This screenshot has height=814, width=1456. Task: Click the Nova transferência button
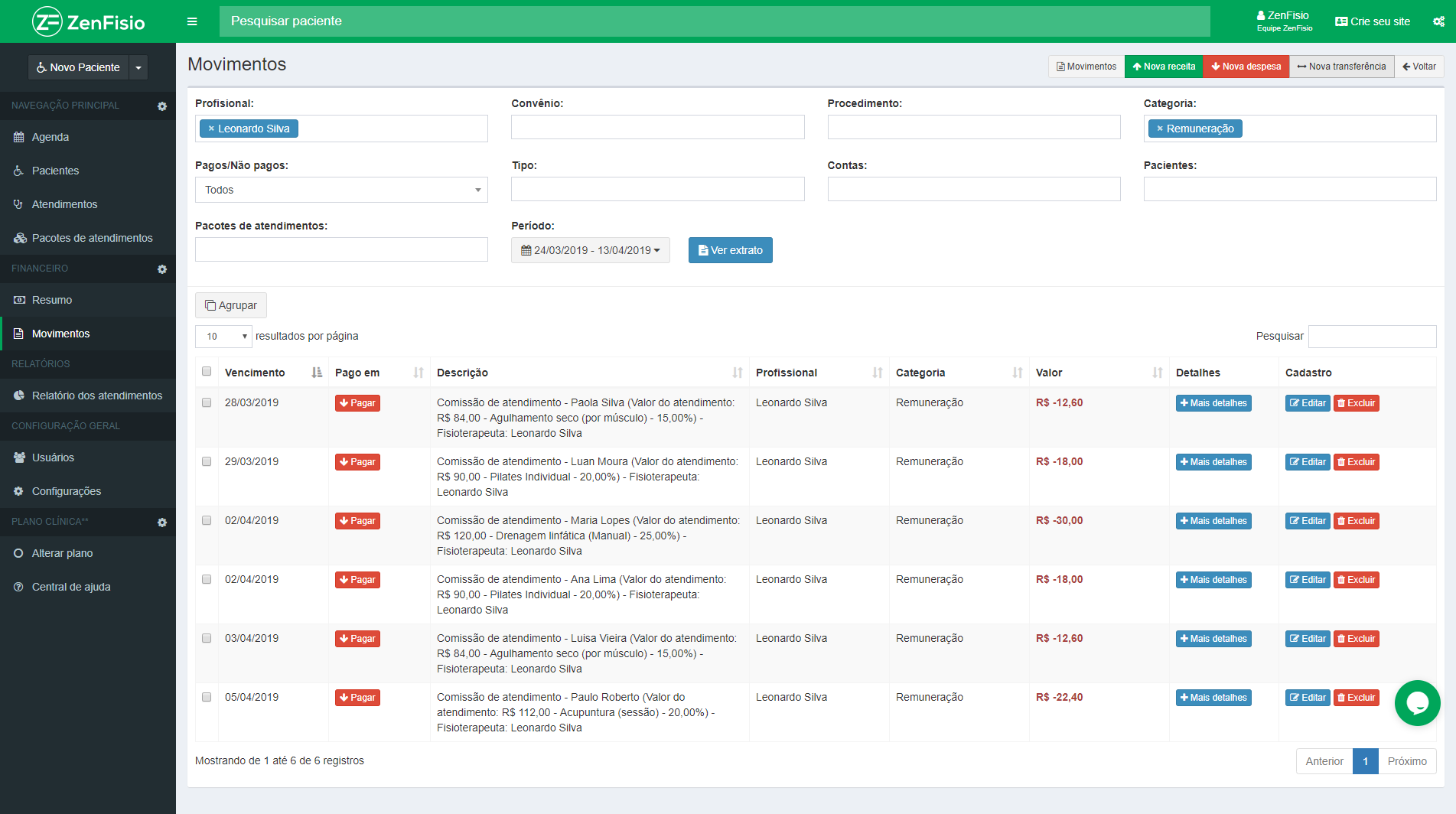coord(1341,67)
